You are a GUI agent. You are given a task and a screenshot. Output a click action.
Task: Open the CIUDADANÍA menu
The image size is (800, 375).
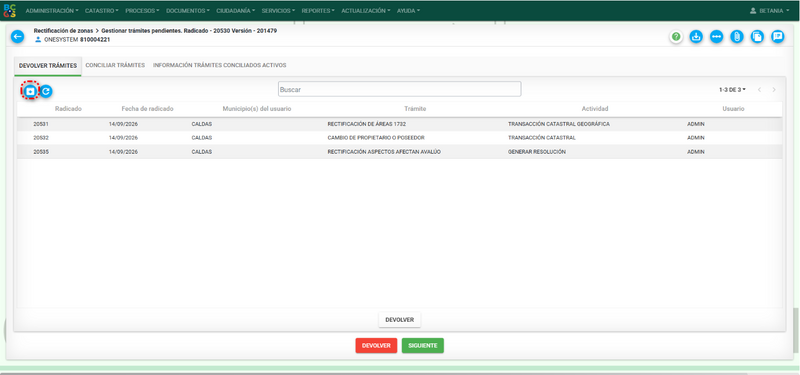tap(236, 11)
